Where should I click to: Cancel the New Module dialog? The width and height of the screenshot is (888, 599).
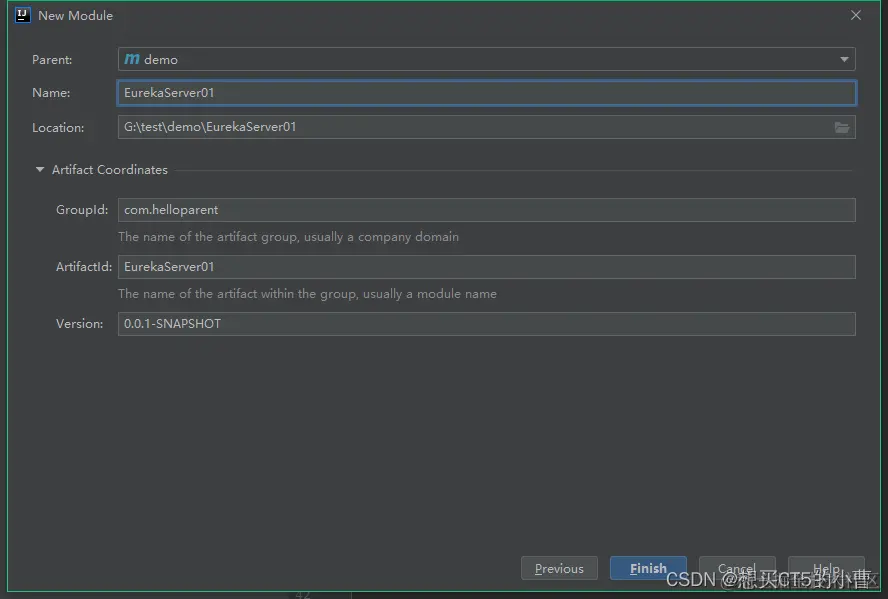tap(737, 568)
